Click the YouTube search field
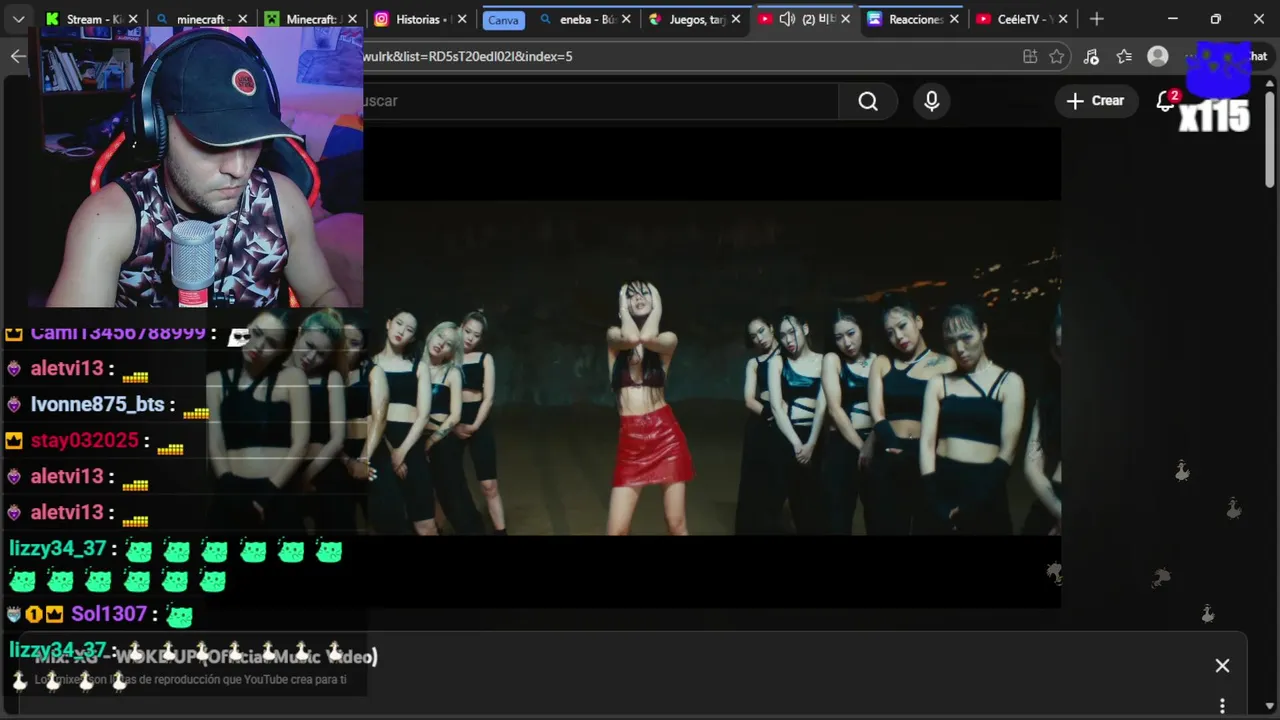The image size is (1280, 720). 600,101
